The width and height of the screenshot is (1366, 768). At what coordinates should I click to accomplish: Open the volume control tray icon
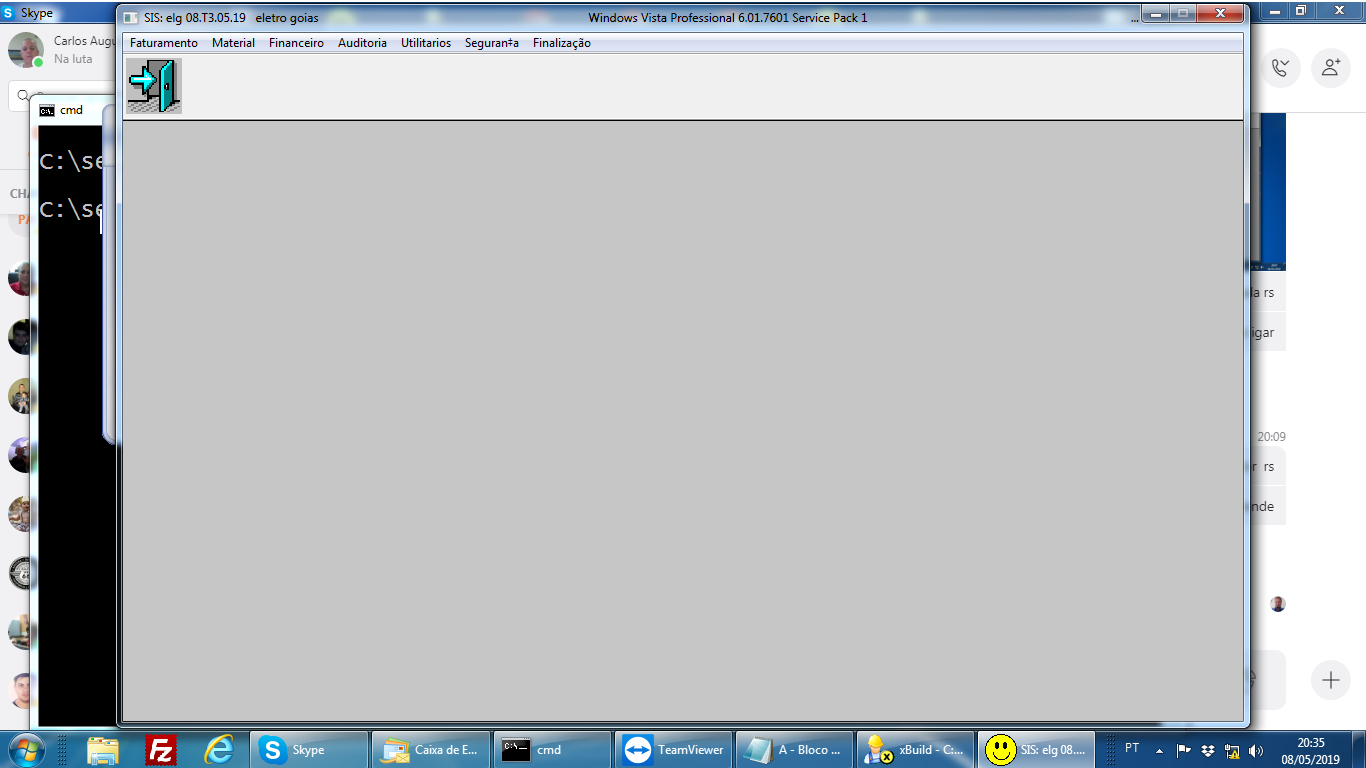click(x=1256, y=750)
